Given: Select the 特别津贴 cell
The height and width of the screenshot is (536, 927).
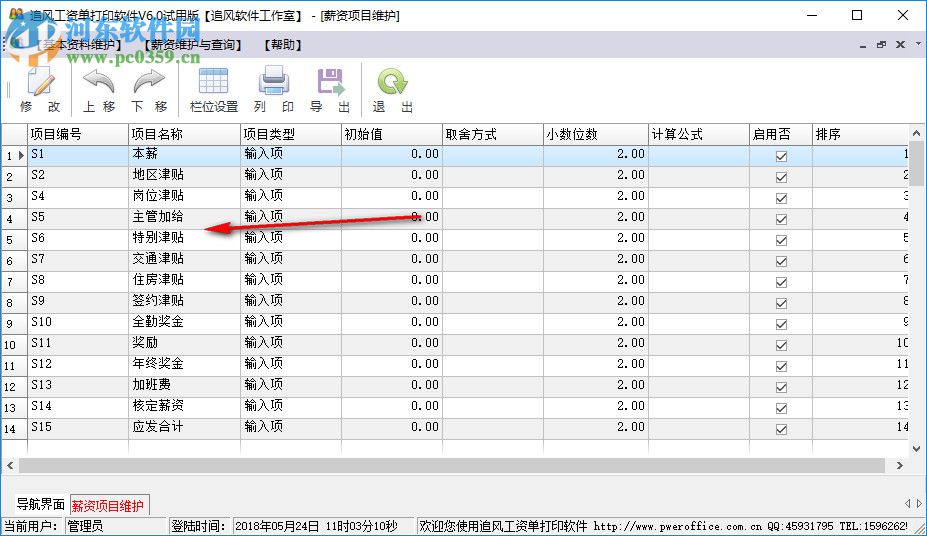Looking at the screenshot, I should click(x=184, y=238).
